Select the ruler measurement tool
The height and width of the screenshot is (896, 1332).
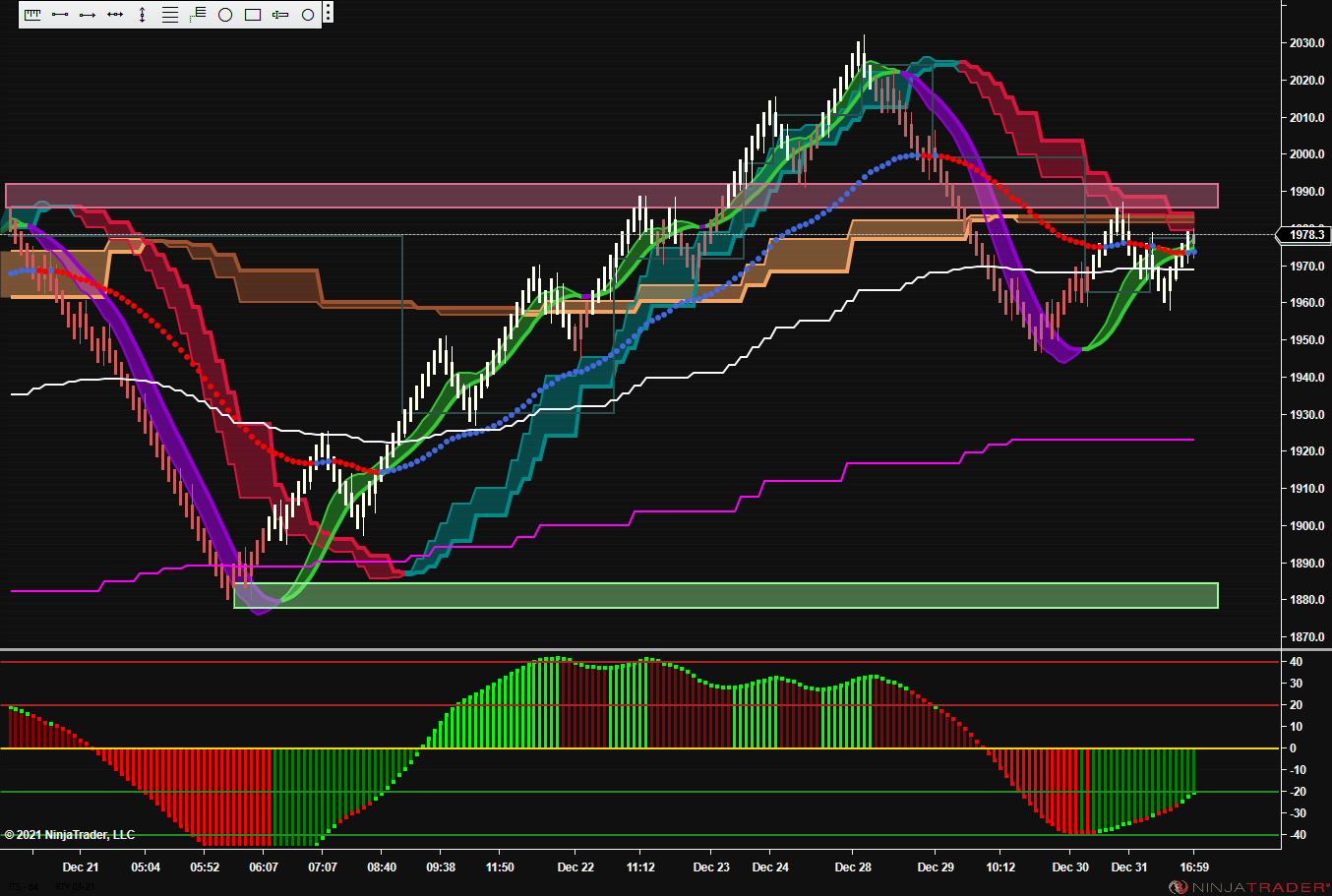tap(32, 15)
